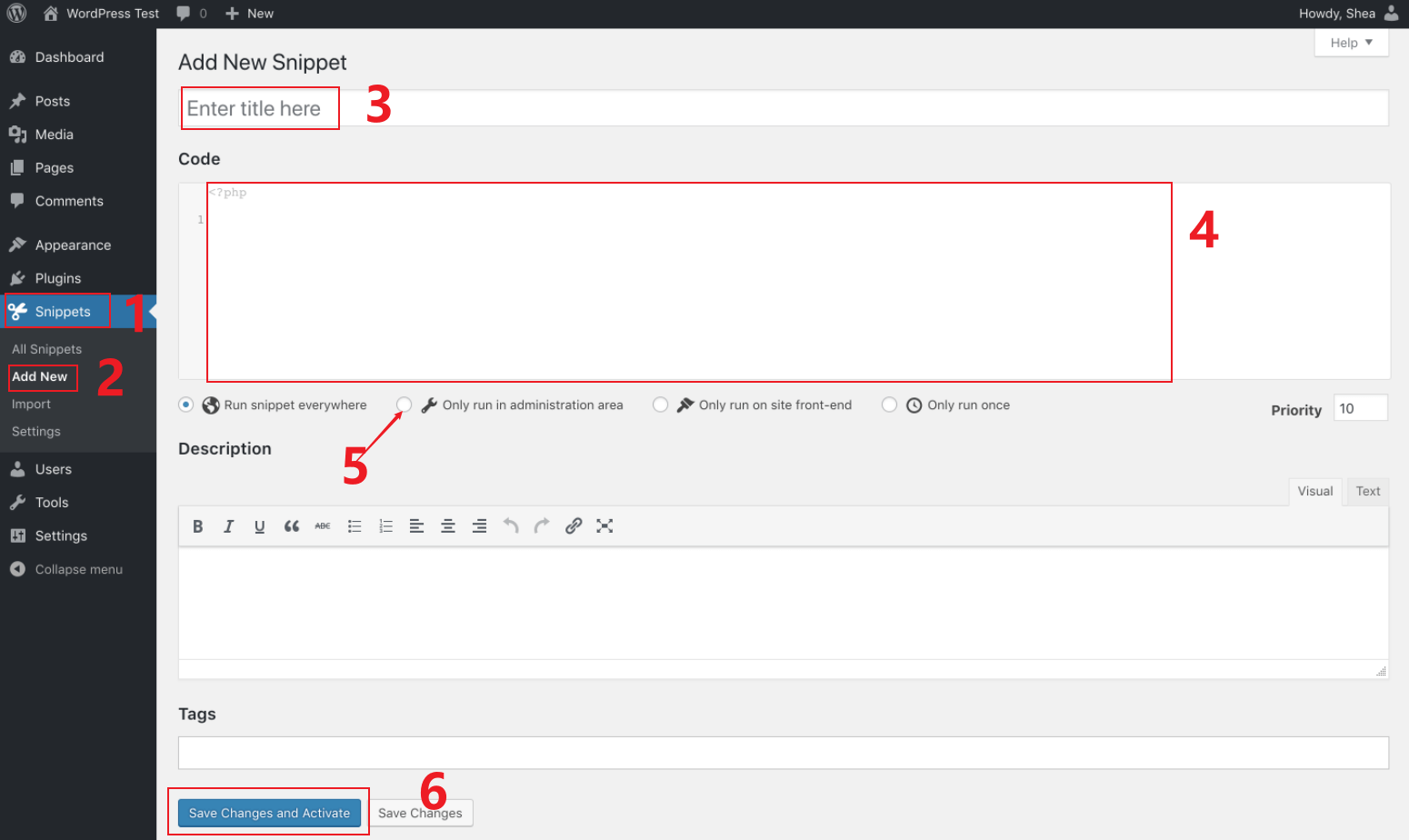Screen dimensions: 1409x840
Task: Click the WordPress logo icon
Action: pyautogui.click(x=16, y=14)
